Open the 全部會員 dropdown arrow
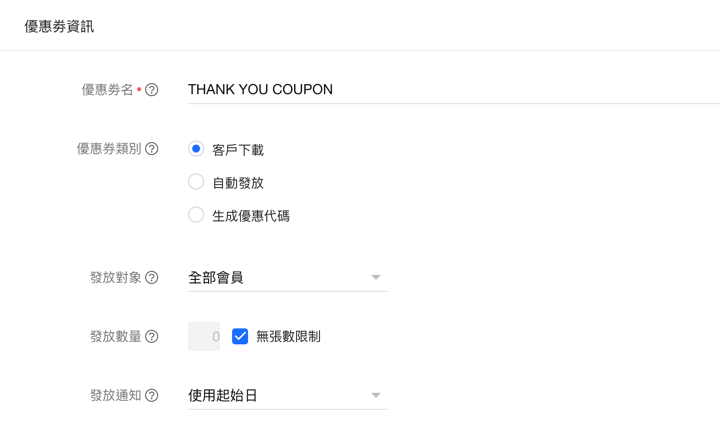The height and width of the screenshot is (440, 720). pos(376,278)
